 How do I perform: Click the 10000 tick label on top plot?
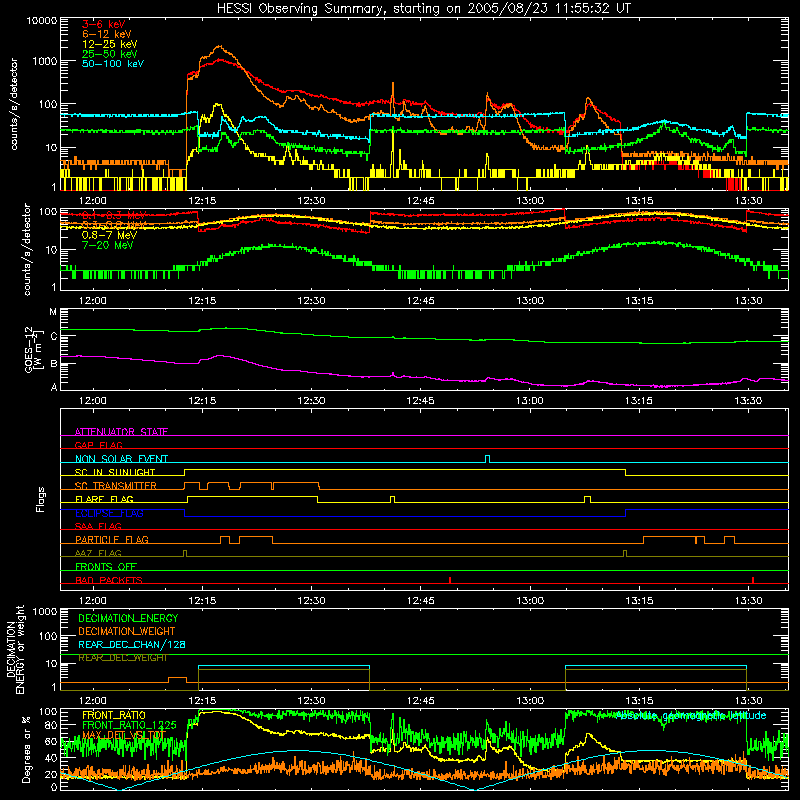point(42,21)
